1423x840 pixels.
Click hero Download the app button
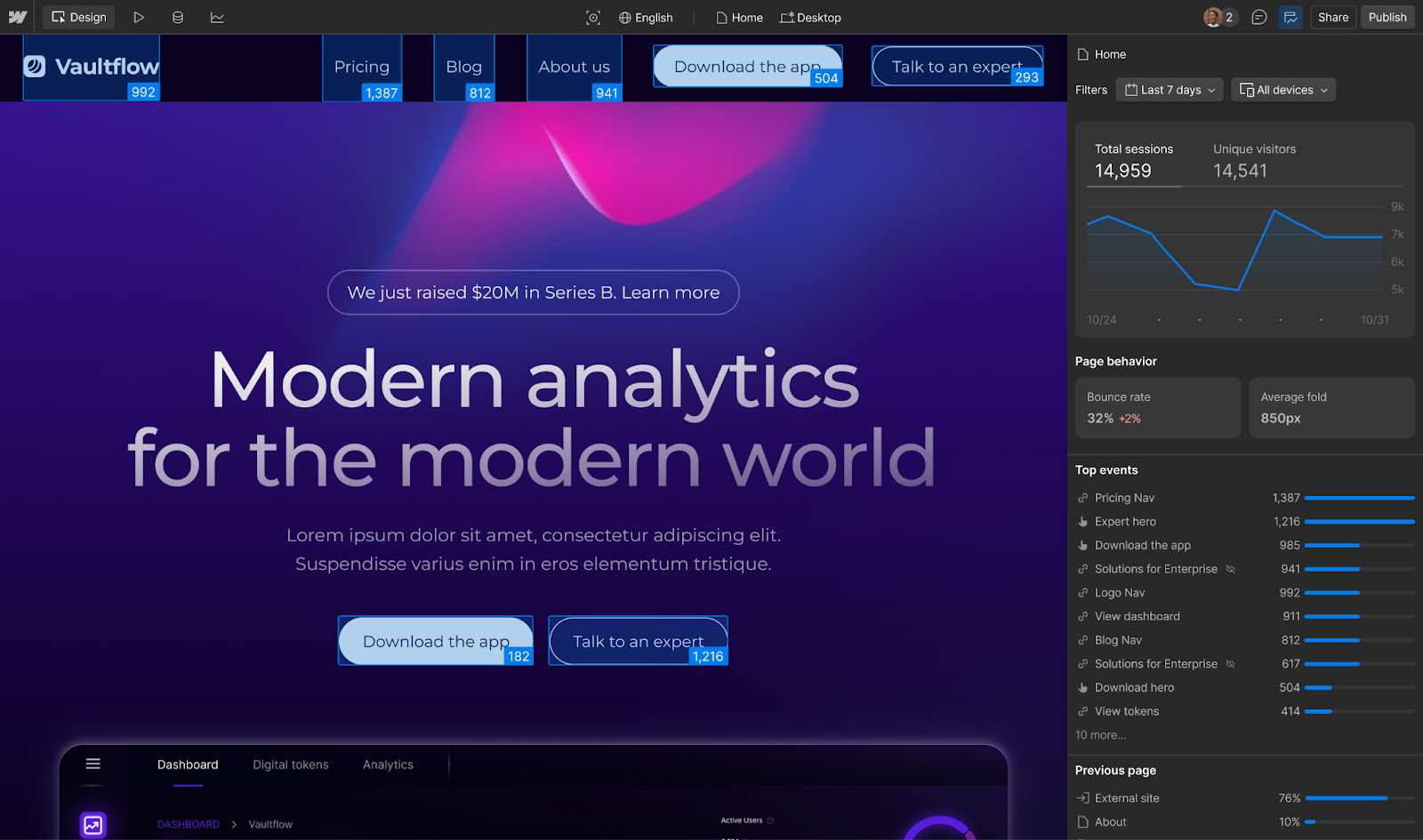(436, 641)
